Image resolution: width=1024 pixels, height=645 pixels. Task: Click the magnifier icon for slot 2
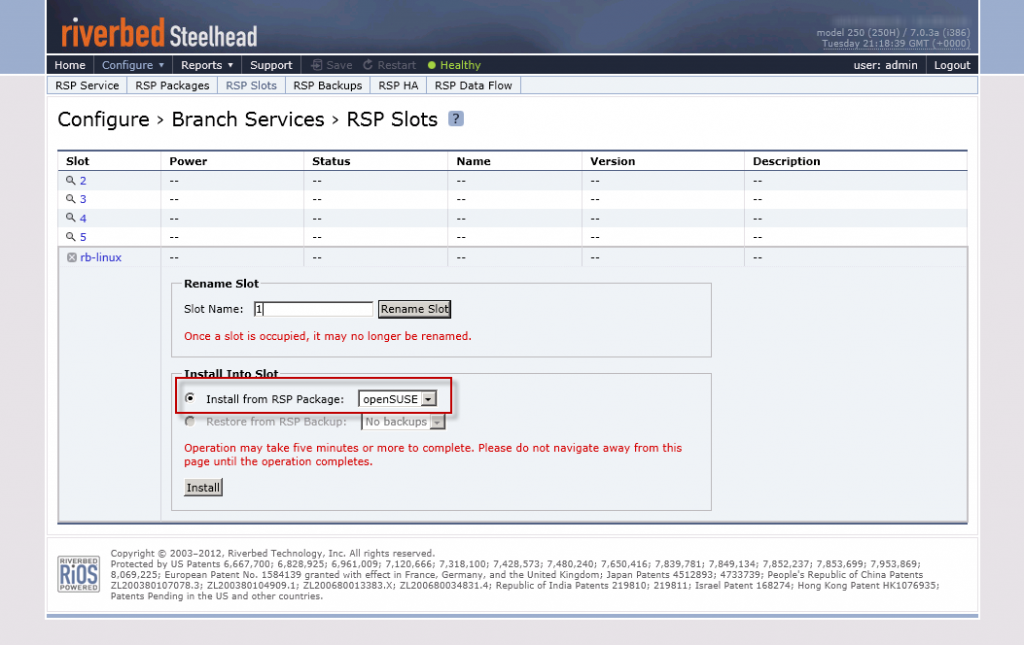(71, 180)
